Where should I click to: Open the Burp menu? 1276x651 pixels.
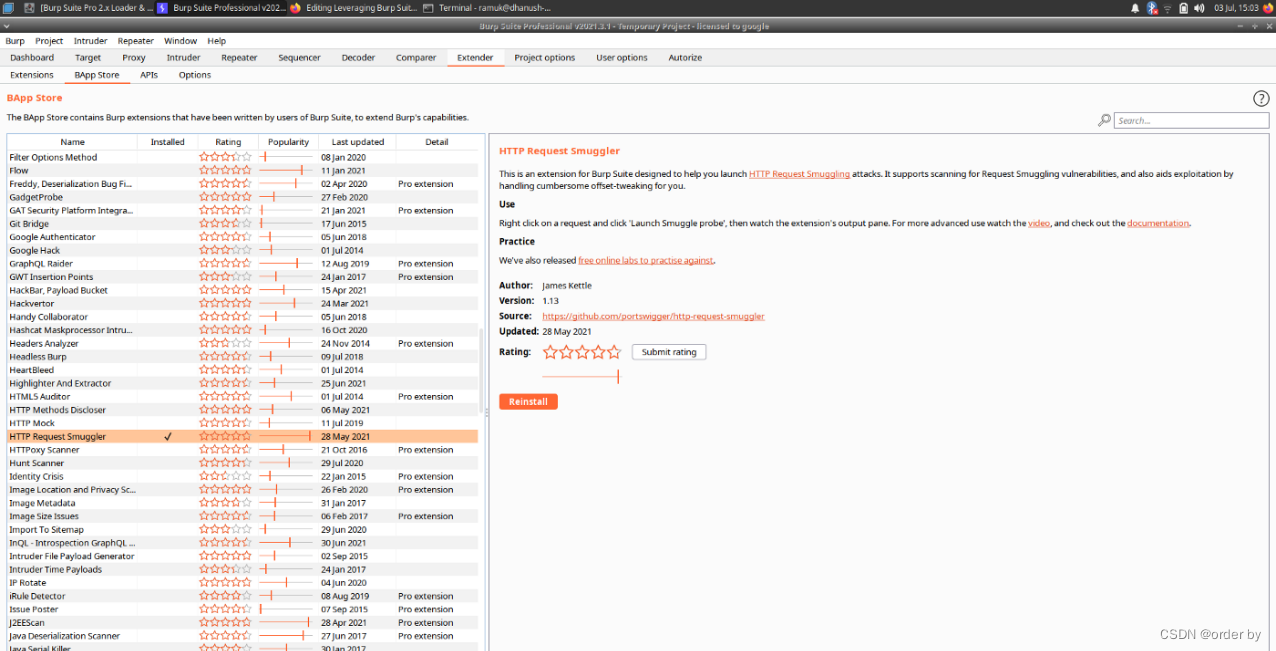(x=15, y=41)
